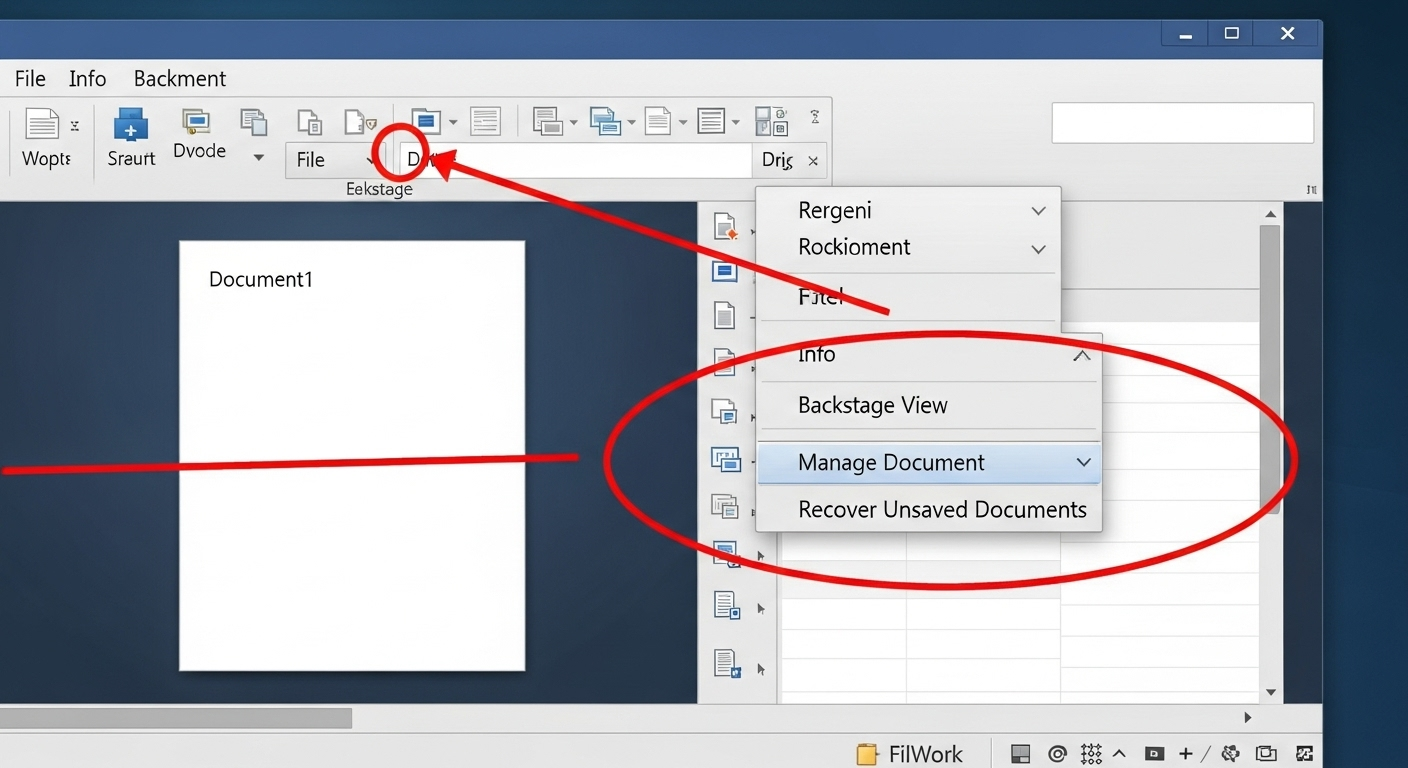Image resolution: width=1408 pixels, height=768 pixels.
Task: Click the Backstage View entry
Action: pos(872,405)
